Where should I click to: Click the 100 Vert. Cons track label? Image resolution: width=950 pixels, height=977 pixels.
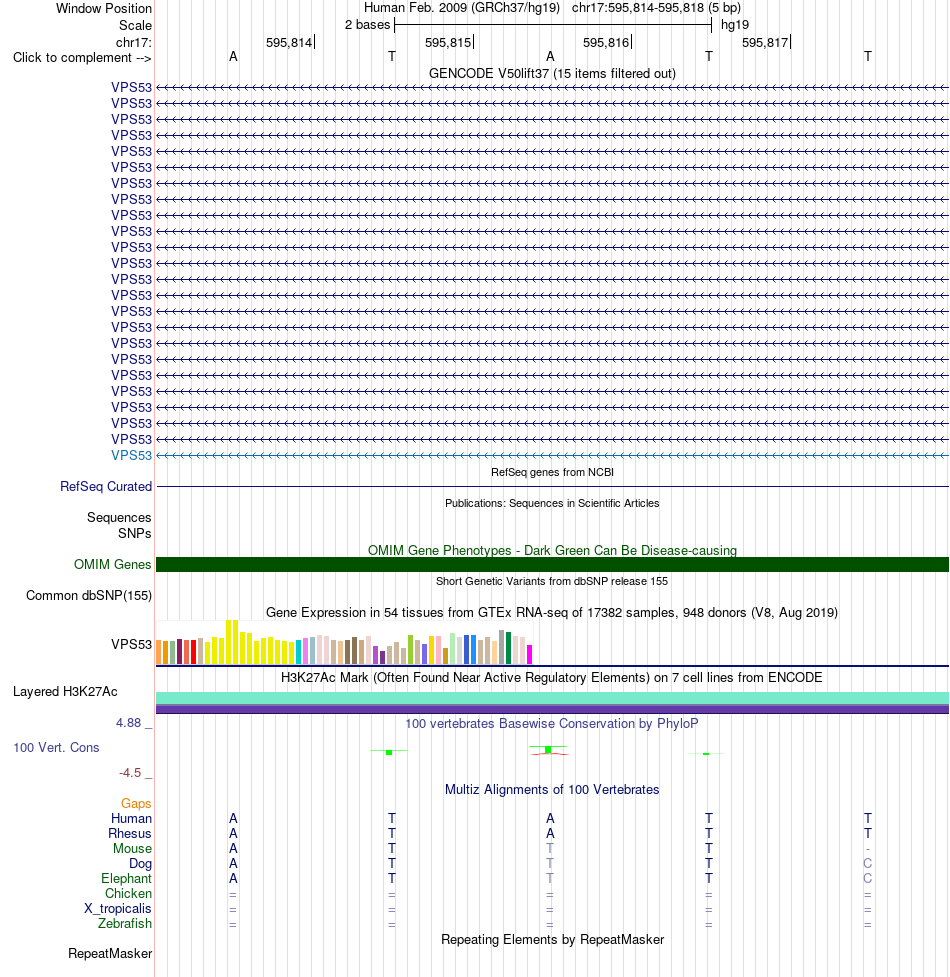56,748
